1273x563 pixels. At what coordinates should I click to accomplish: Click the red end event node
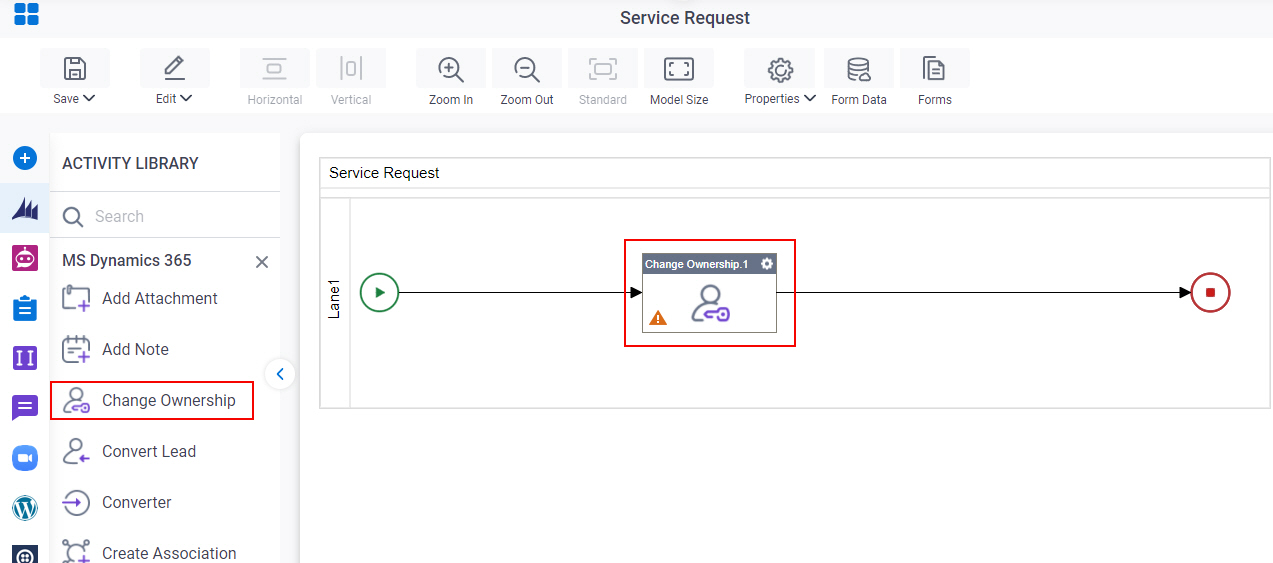point(1210,293)
